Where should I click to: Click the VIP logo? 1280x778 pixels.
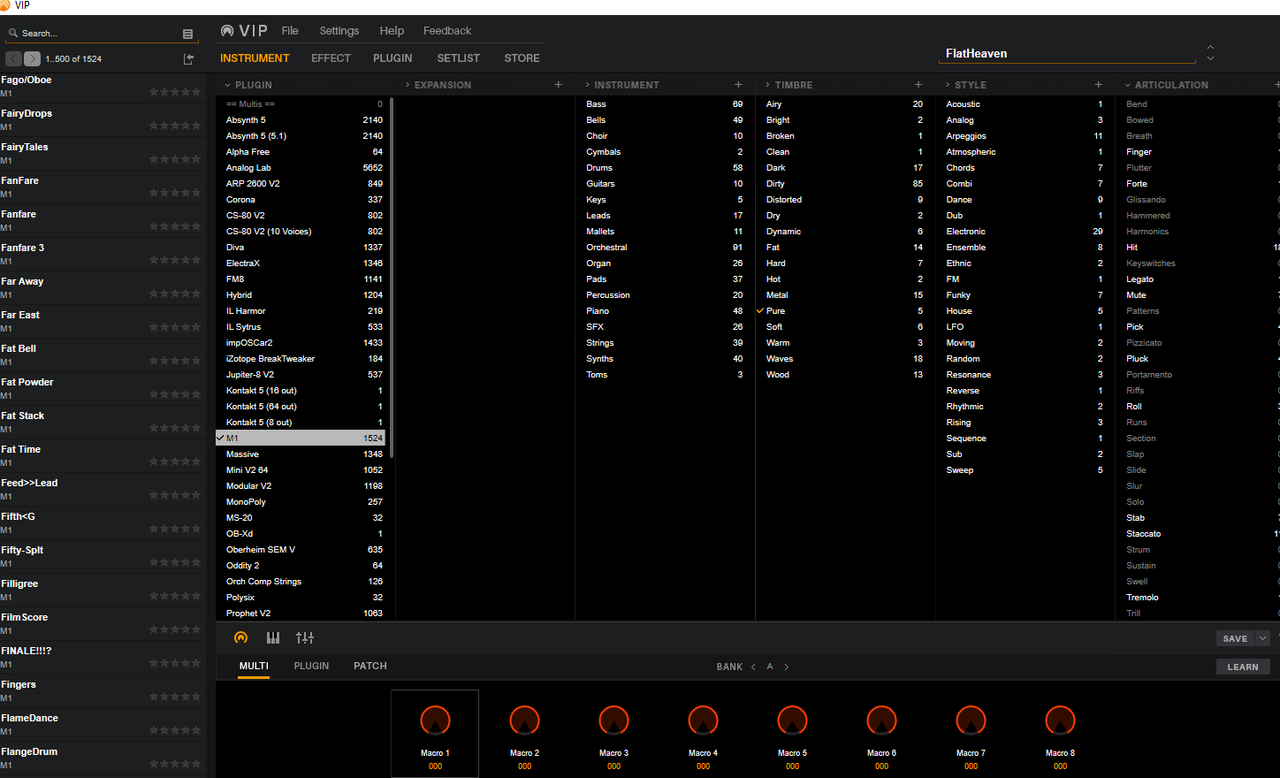click(x=245, y=31)
